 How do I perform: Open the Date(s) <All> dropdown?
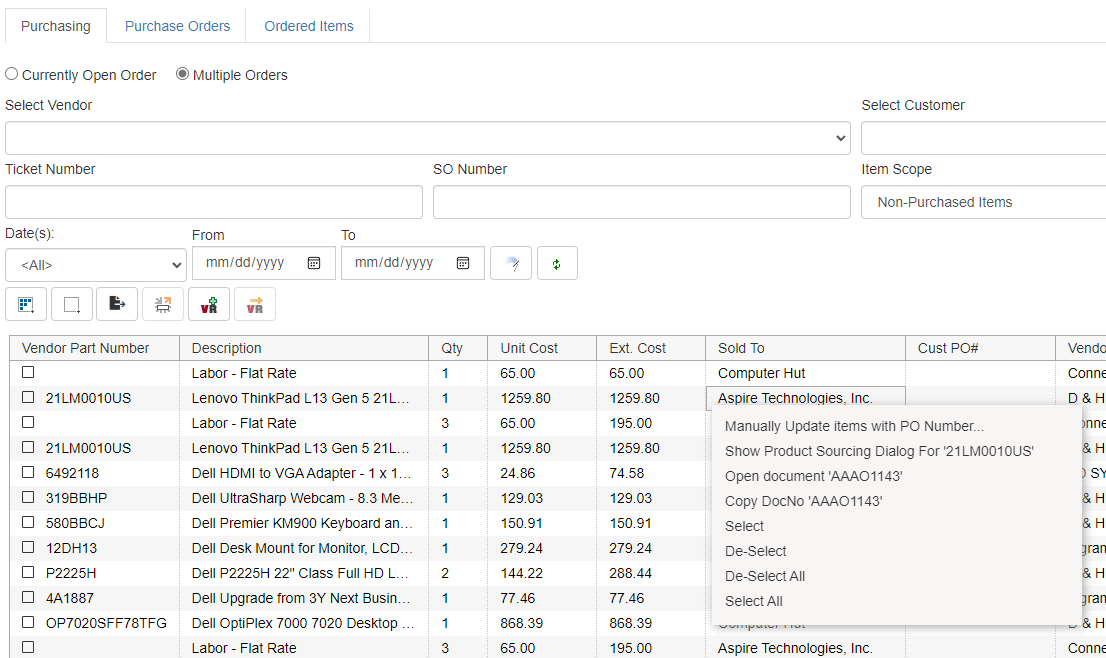pyautogui.click(x=96, y=265)
